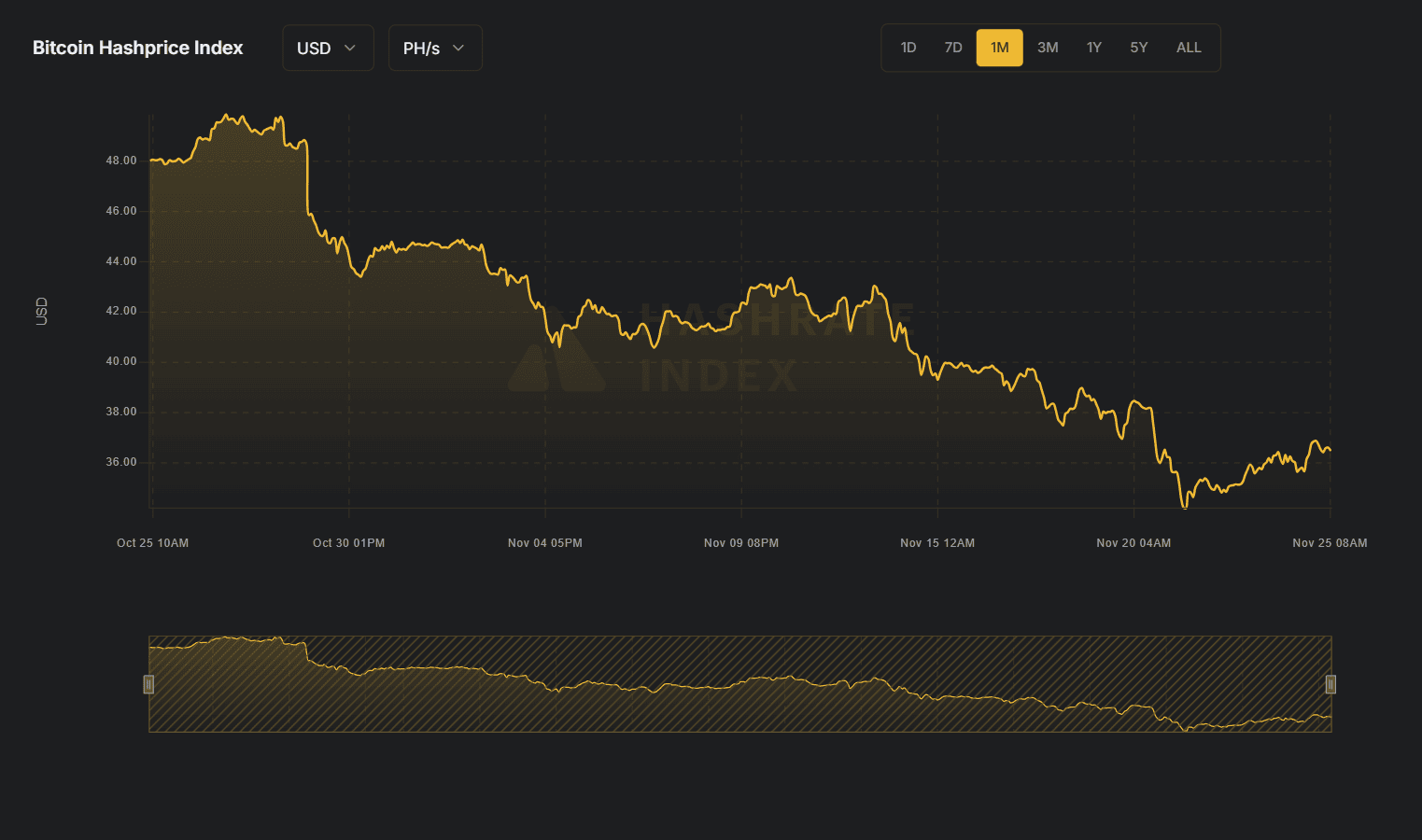Select the highlighted 1M range button

[x=999, y=48]
